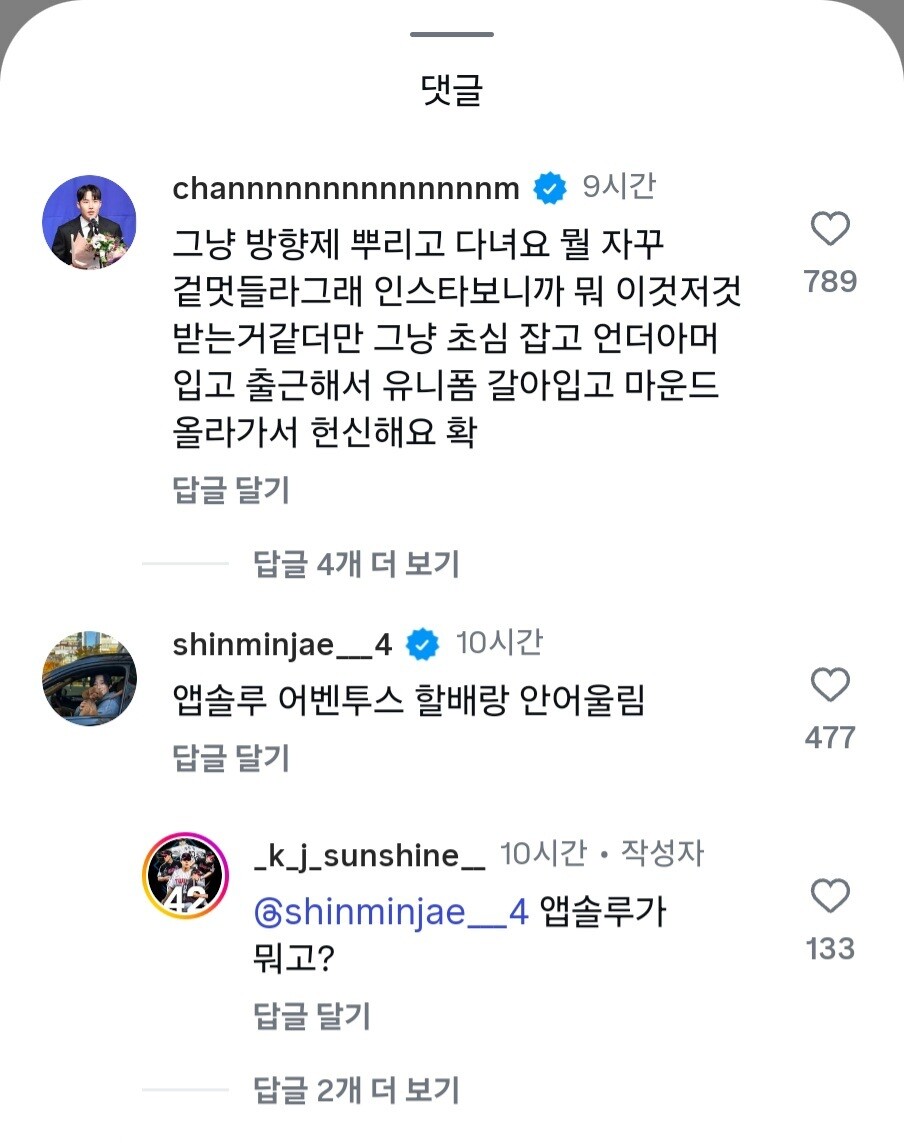Expand 답글 4개 더 보기 replies
The height and width of the screenshot is (1143, 904).
357,564
